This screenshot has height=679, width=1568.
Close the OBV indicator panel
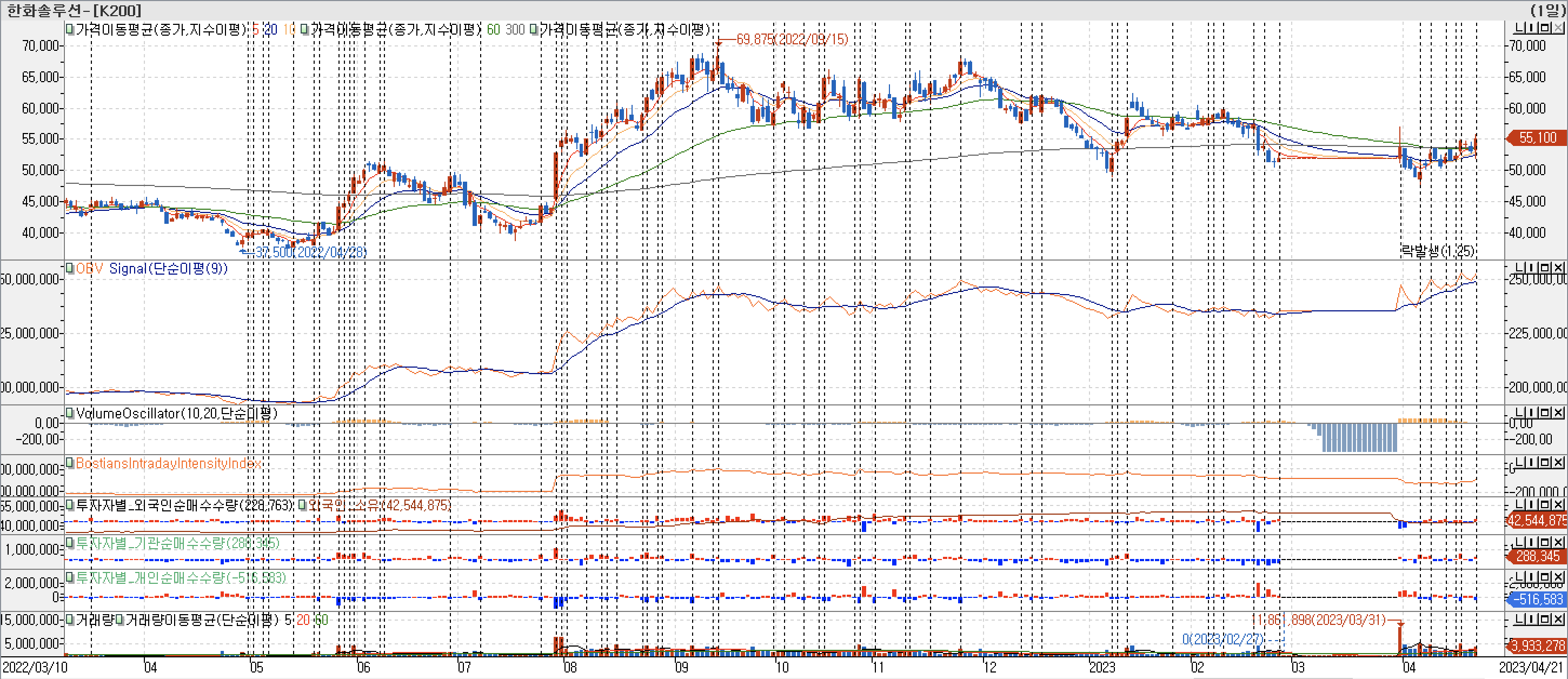pos(1558,268)
